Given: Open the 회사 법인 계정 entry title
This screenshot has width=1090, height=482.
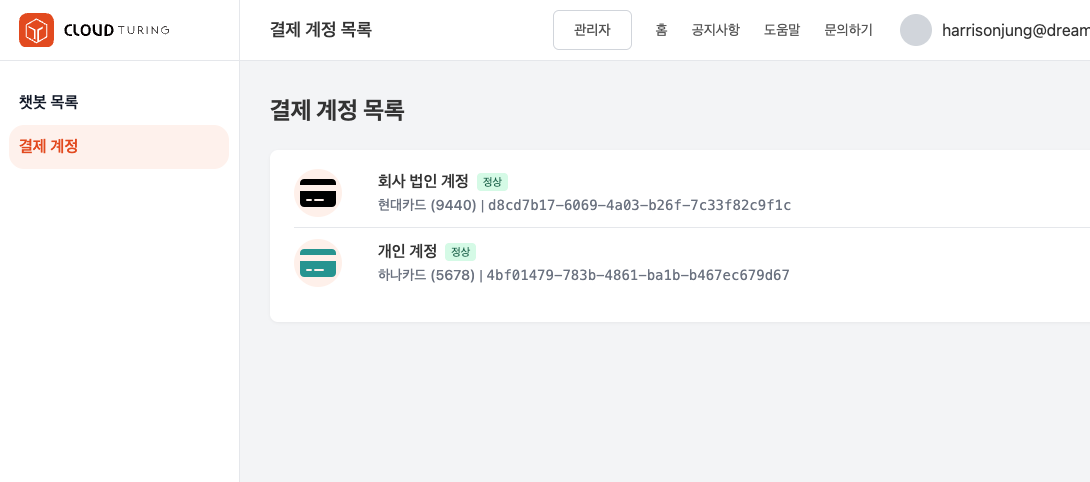Looking at the screenshot, I should point(423,181).
